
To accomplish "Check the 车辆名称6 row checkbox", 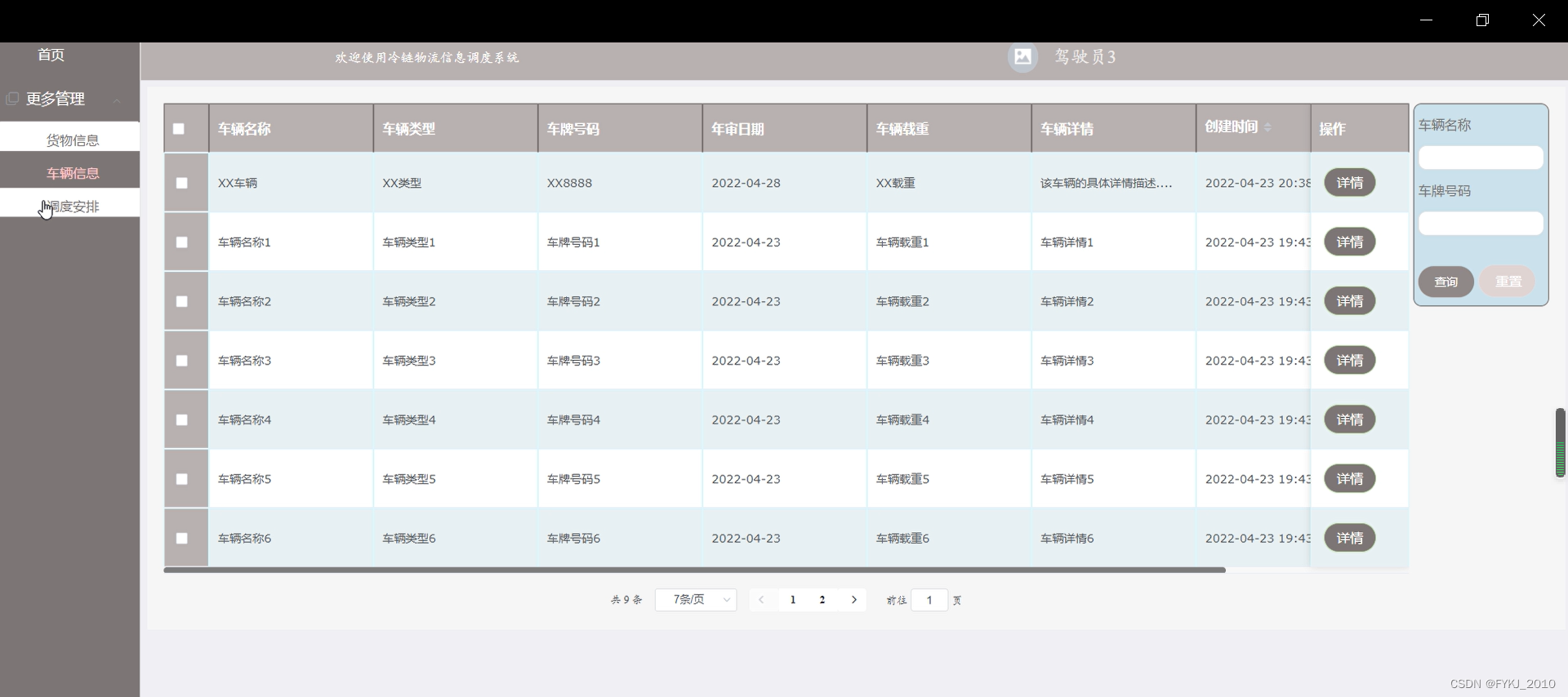I will click(182, 538).
